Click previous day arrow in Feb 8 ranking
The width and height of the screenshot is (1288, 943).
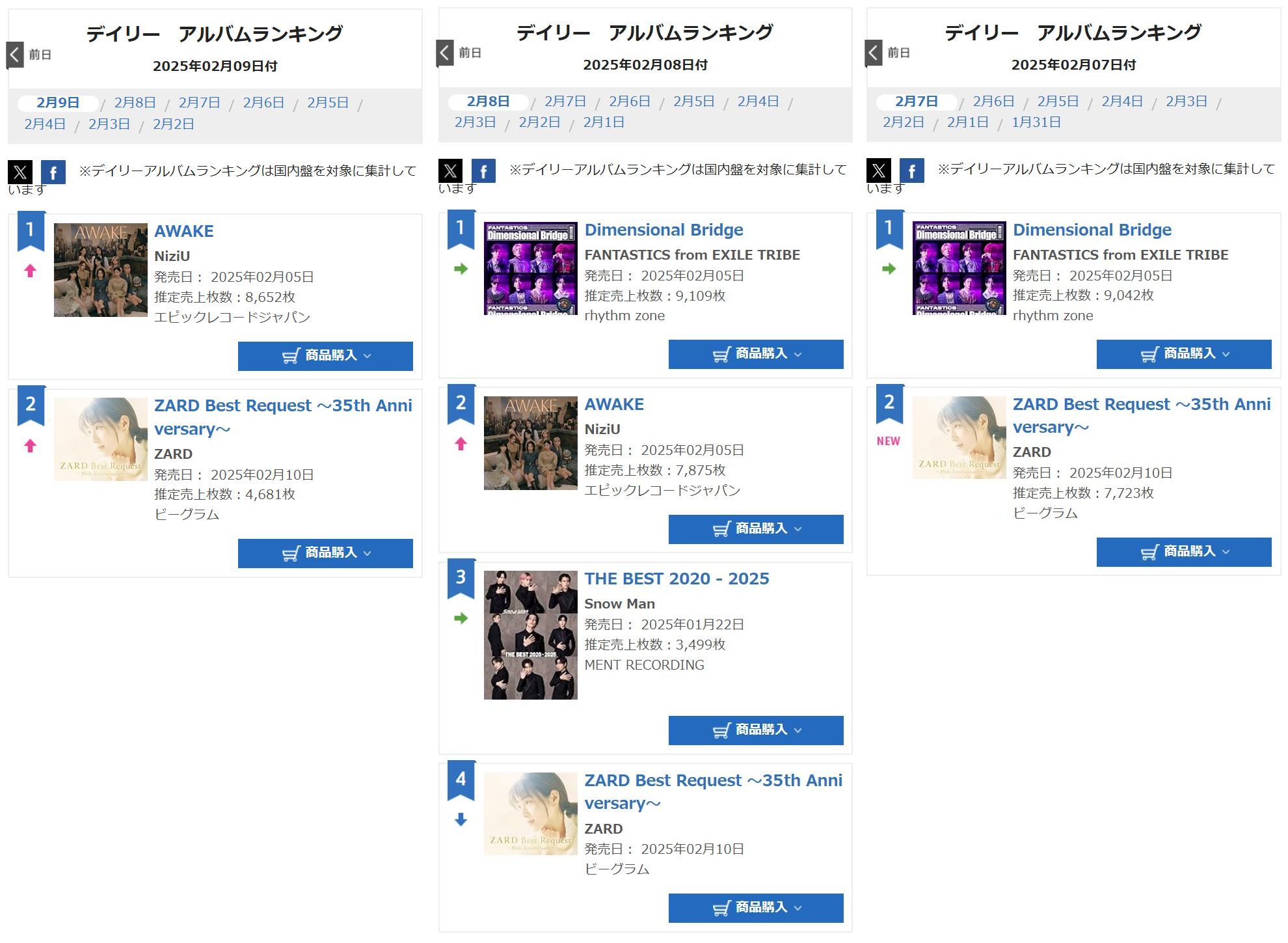(x=445, y=53)
